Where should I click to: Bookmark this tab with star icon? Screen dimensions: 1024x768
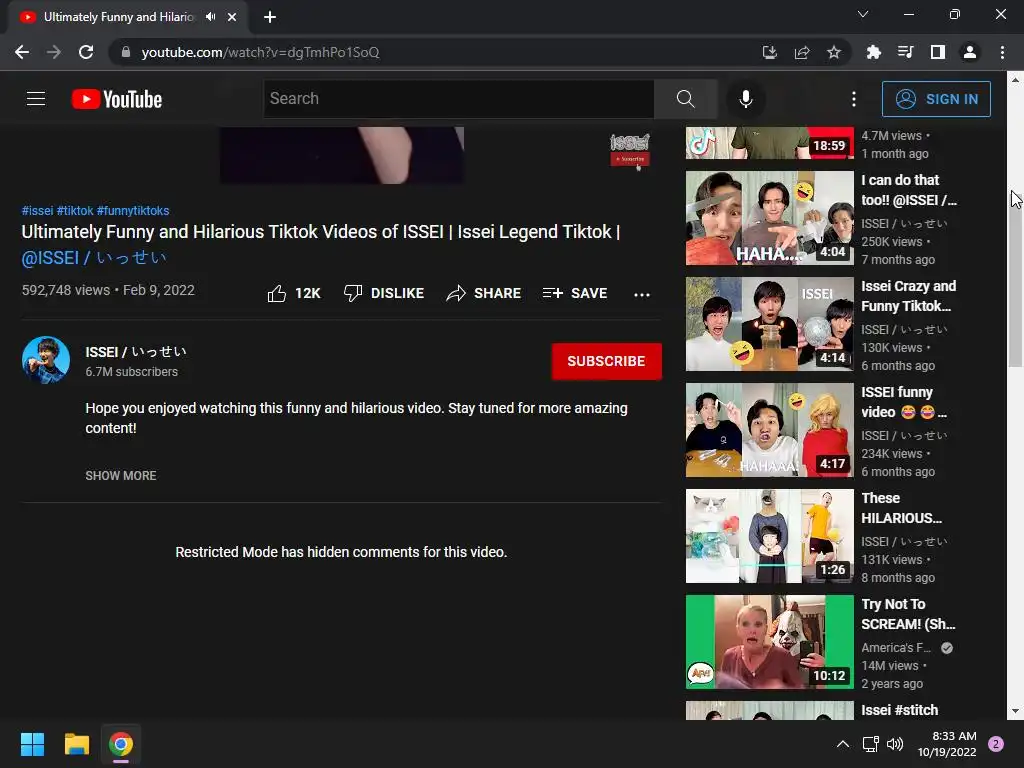tap(834, 52)
